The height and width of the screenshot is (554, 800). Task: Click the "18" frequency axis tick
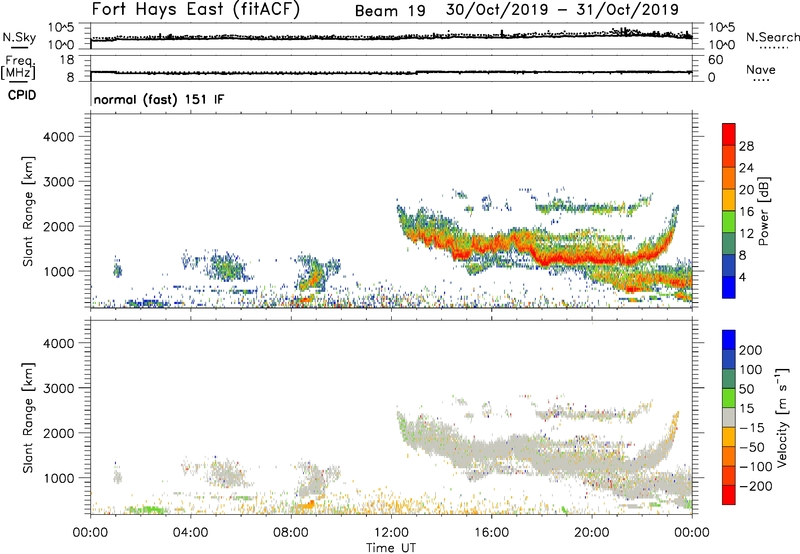click(67, 60)
